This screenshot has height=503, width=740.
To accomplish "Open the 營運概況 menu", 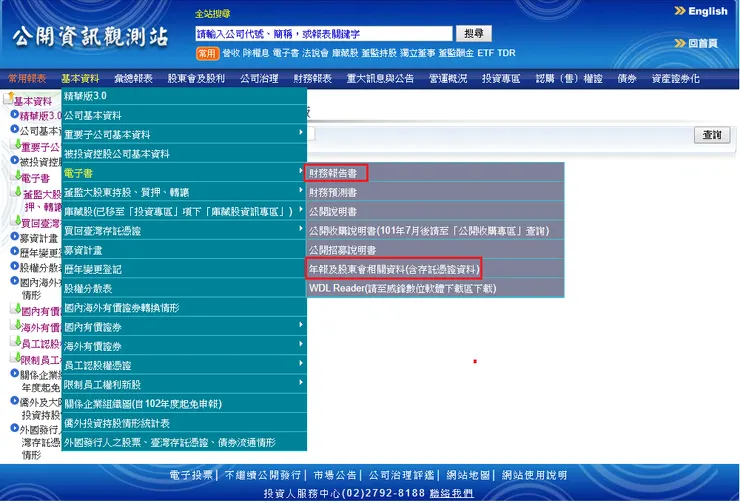I will 448,79.
